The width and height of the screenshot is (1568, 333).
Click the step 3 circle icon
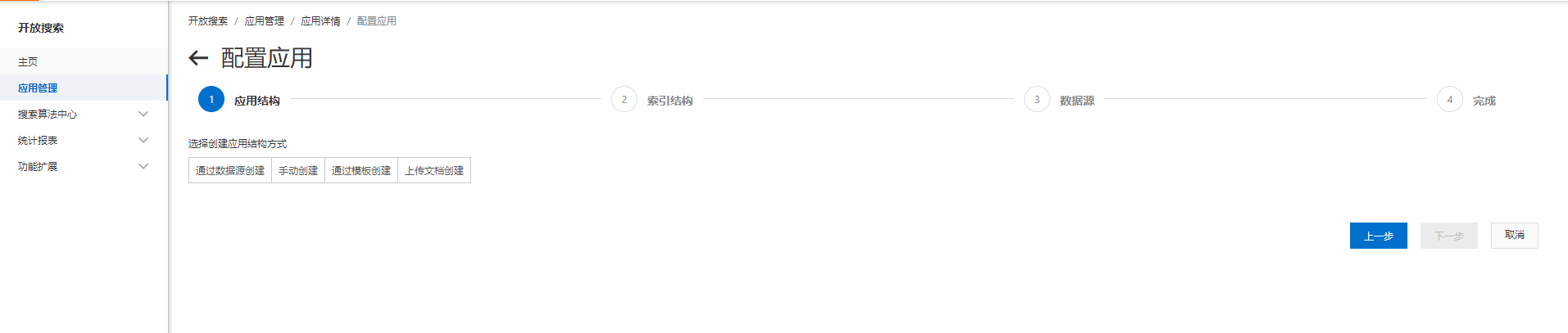1037,100
